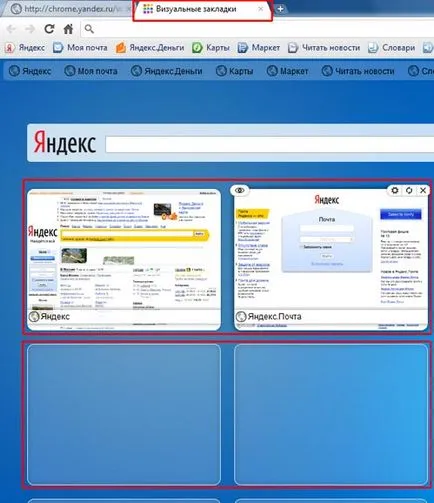Viewport: 434px width, 503px height.
Task: Open Маркет bookmark in bookmarks bar
Action: click(x=259, y=48)
